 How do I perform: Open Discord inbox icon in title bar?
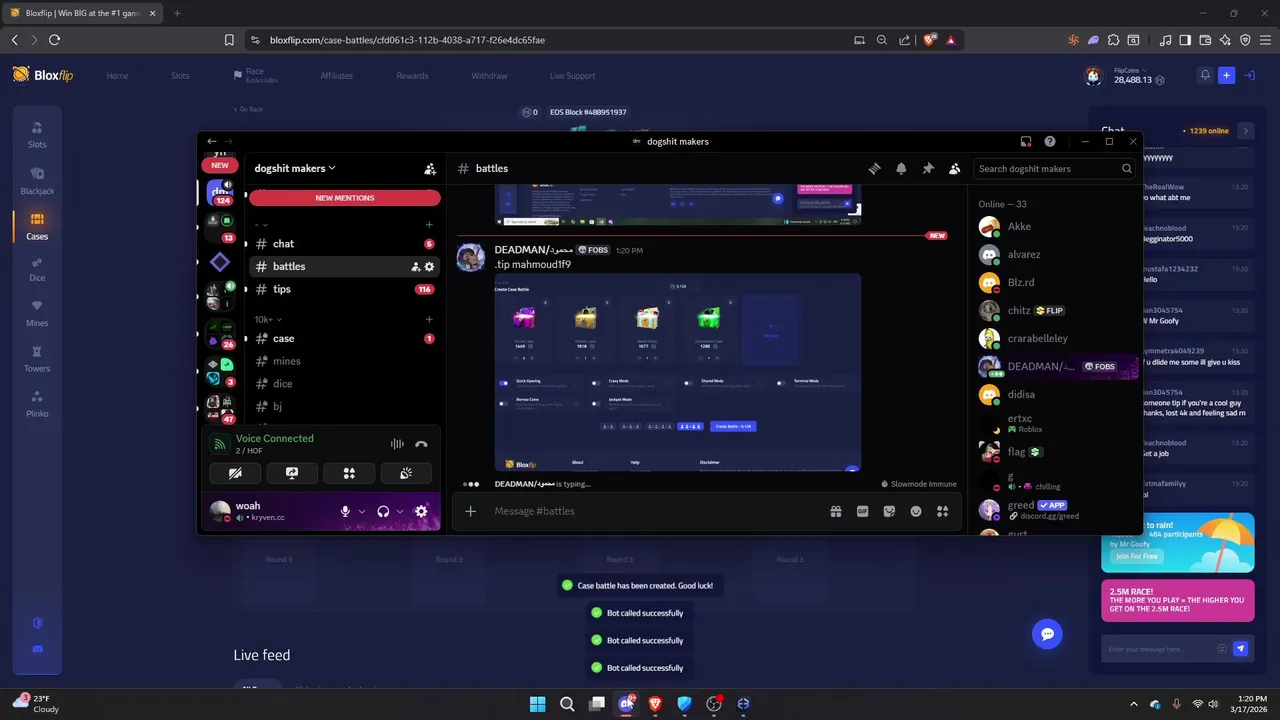coord(1026,142)
